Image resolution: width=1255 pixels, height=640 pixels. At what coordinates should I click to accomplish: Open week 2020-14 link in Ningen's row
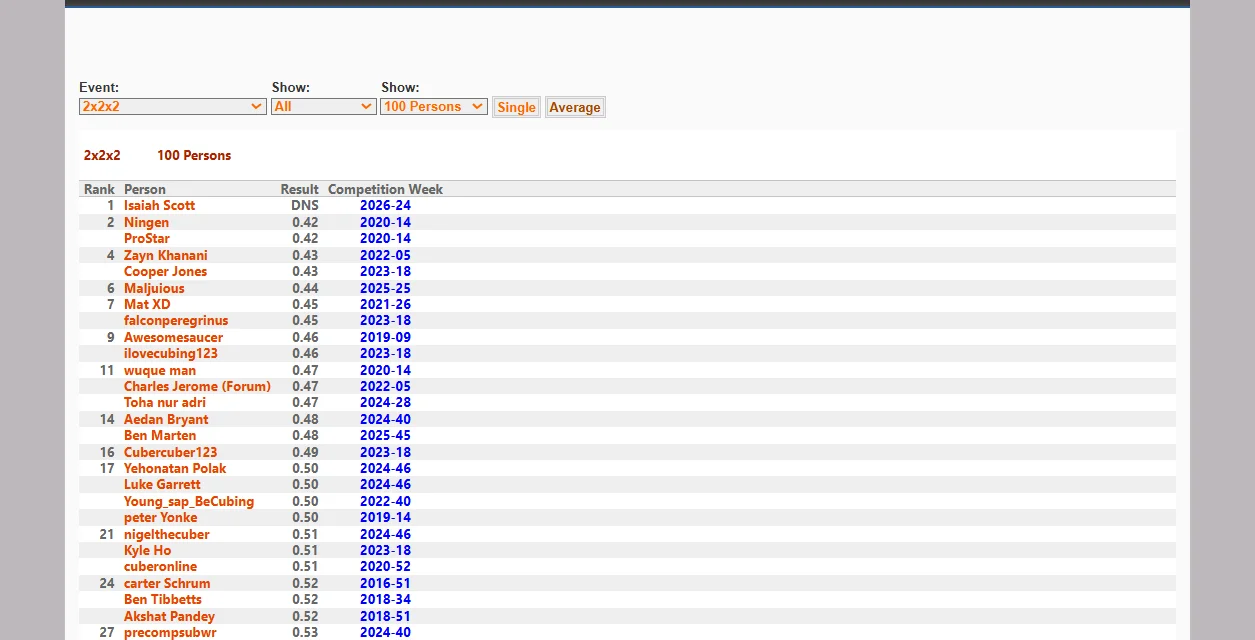click(x=385, y=222)
